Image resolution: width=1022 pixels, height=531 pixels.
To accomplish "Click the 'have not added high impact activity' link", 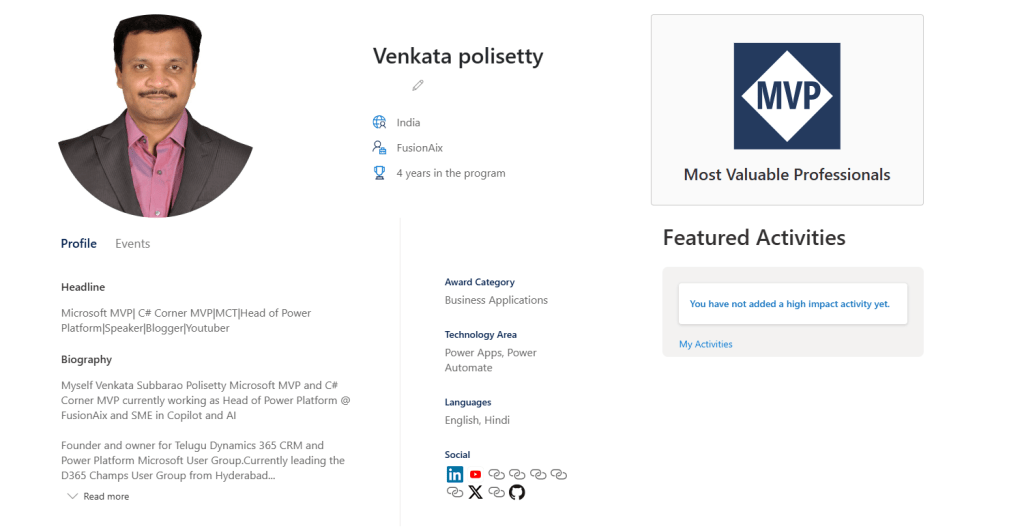I will pyautogui.click(x=790, y=304).
